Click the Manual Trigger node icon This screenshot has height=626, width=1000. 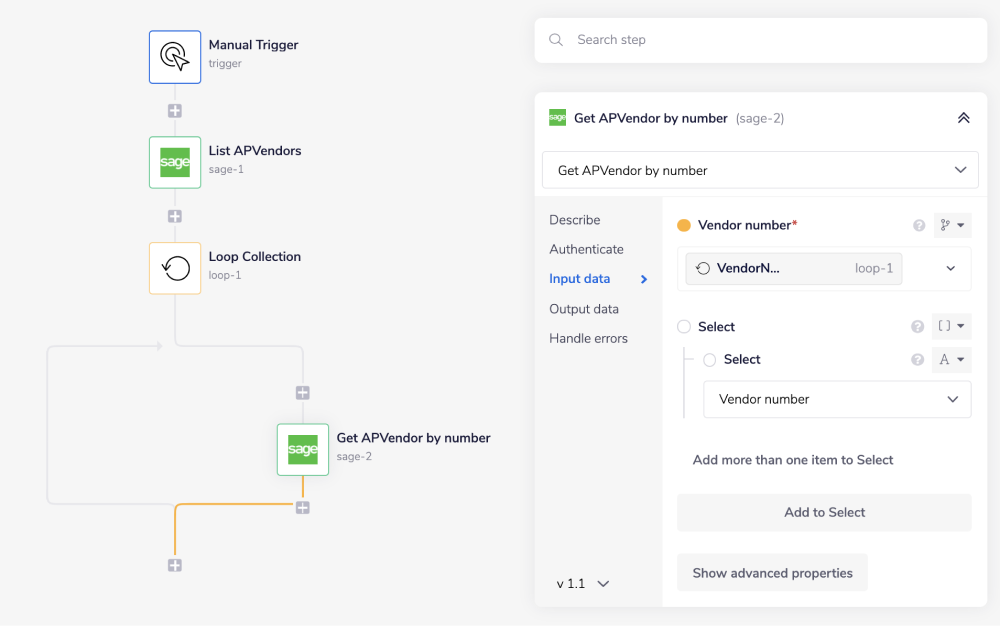click(175, 56)
